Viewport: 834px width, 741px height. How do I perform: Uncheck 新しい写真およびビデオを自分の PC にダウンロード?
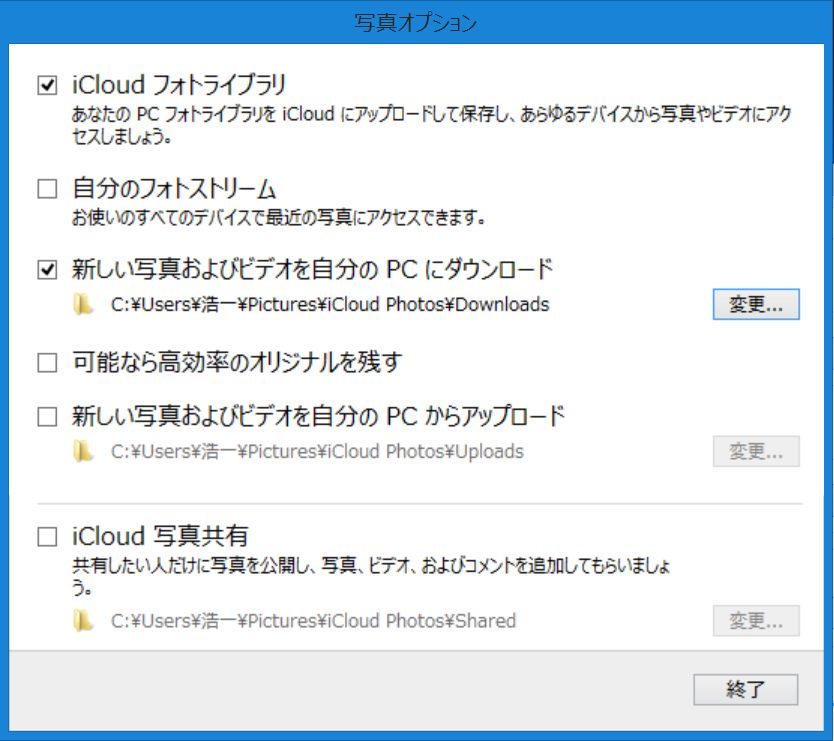(x=47, y=269)
